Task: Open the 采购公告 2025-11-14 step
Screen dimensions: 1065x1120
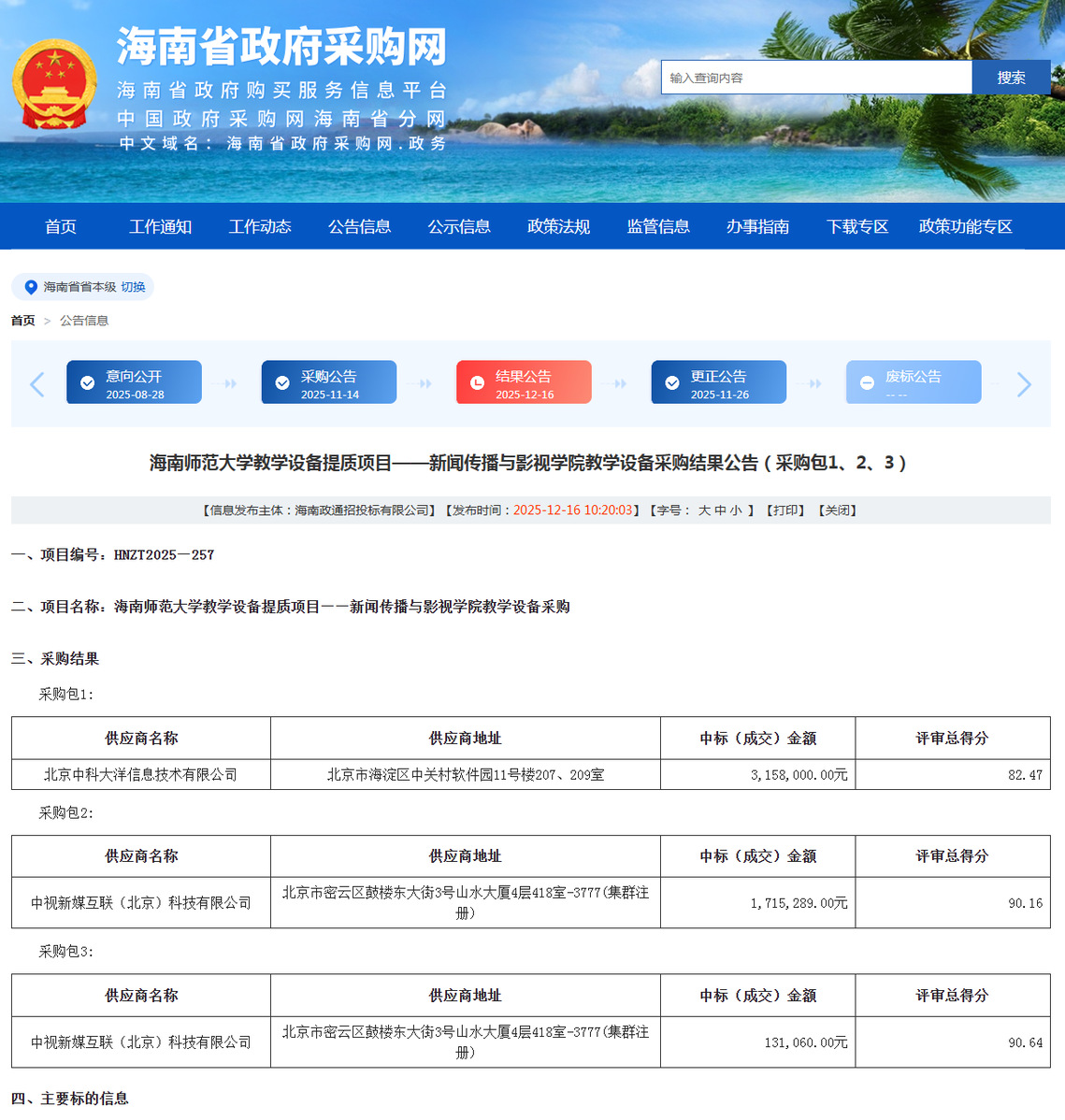Action: 329,382
